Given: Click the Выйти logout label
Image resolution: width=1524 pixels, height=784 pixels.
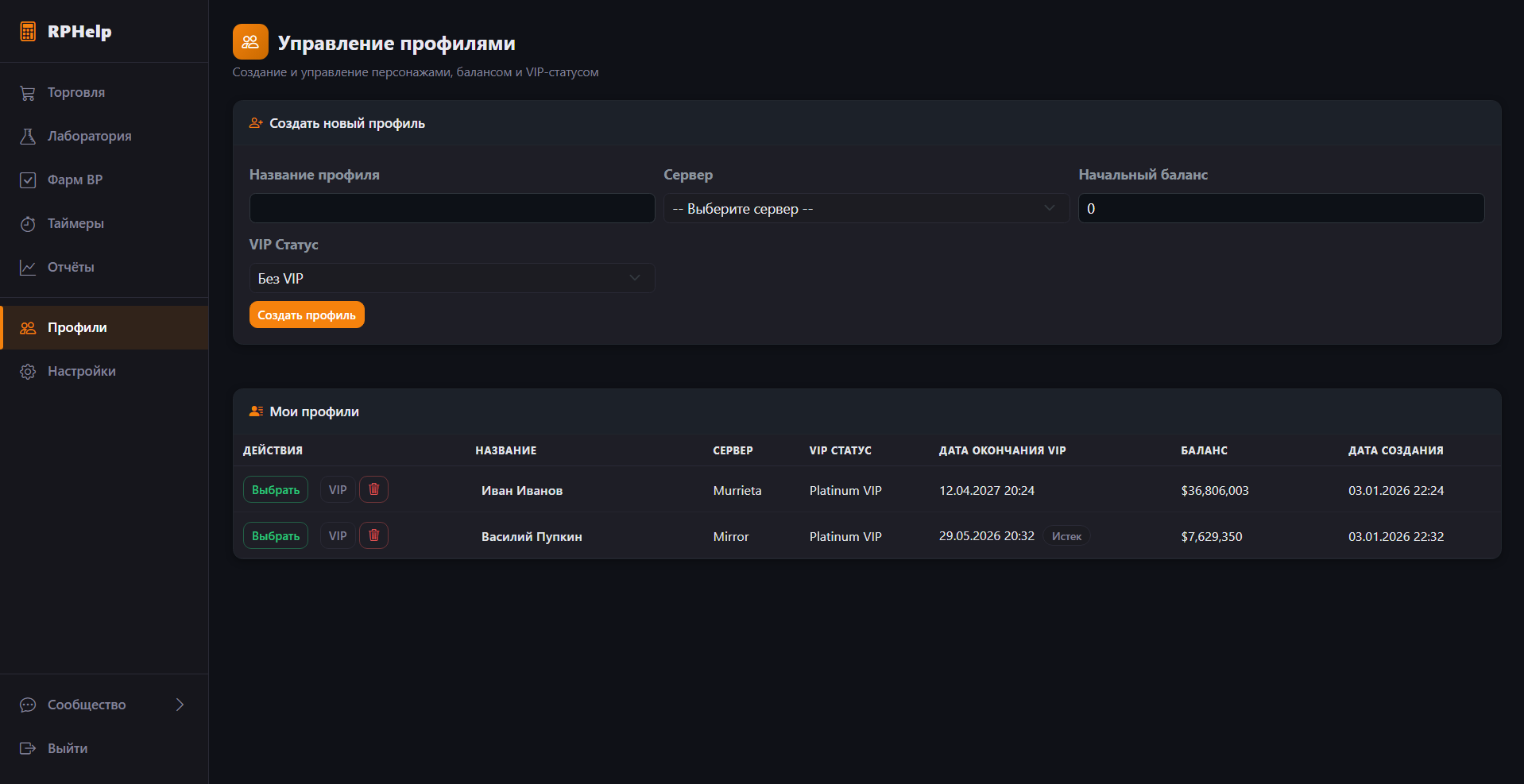Looking at the screenshot, I should pyautogui.click(x=68, y=749).
